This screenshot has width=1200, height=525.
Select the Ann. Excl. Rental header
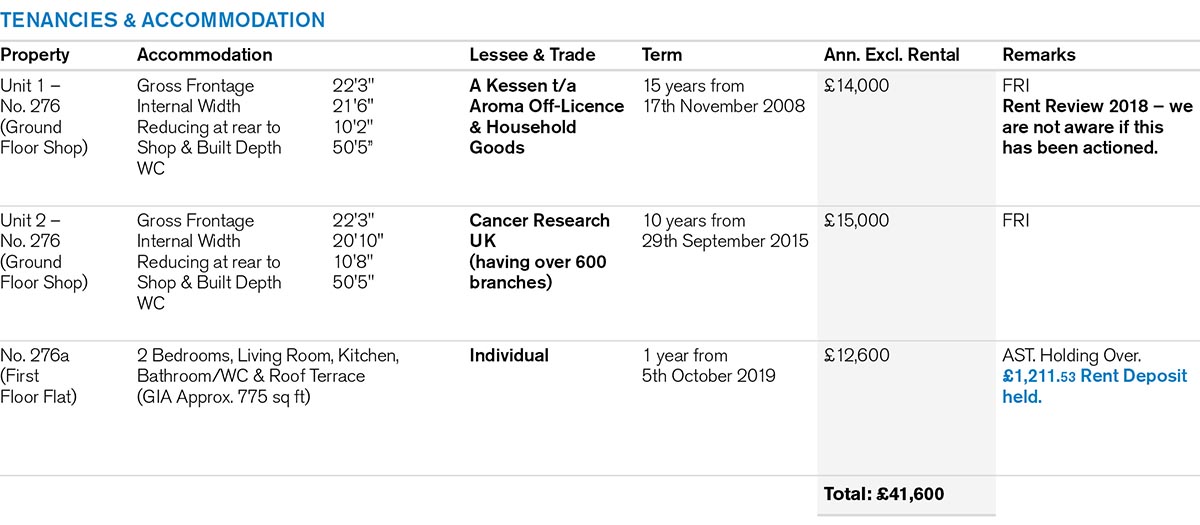(x=891, y=55)
